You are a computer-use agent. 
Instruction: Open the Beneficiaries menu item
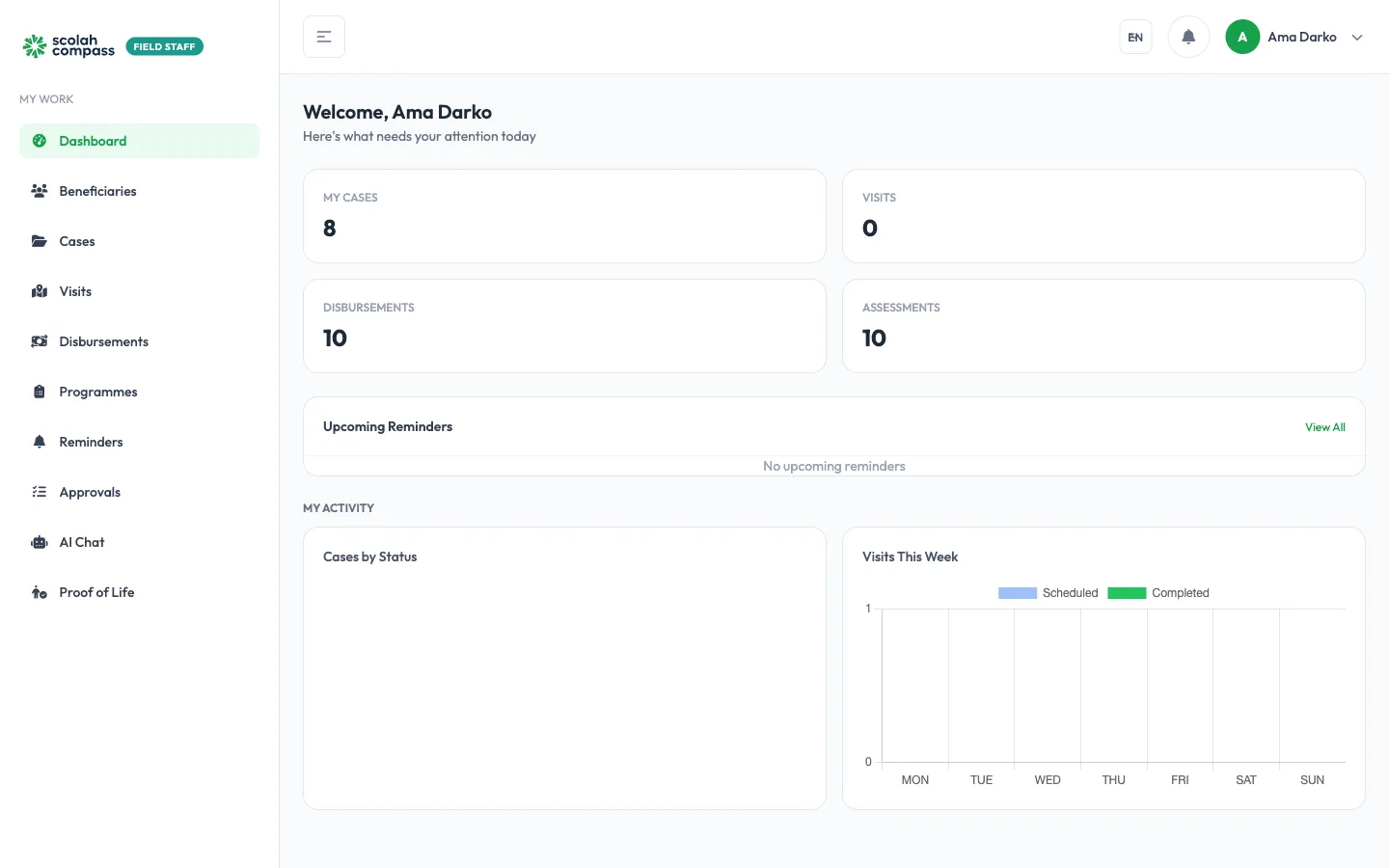tap(139, 191)
